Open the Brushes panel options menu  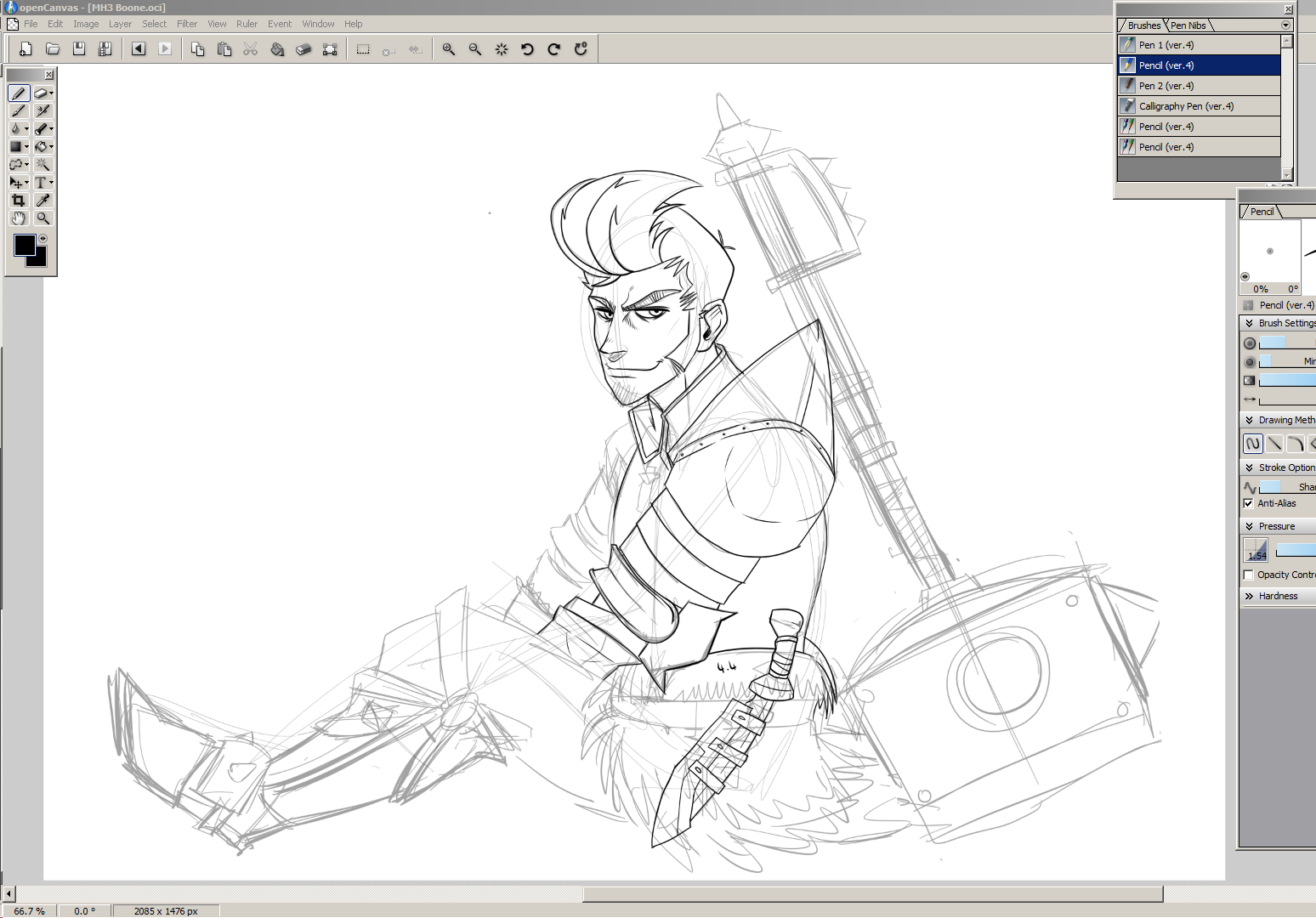point(1285,25)
